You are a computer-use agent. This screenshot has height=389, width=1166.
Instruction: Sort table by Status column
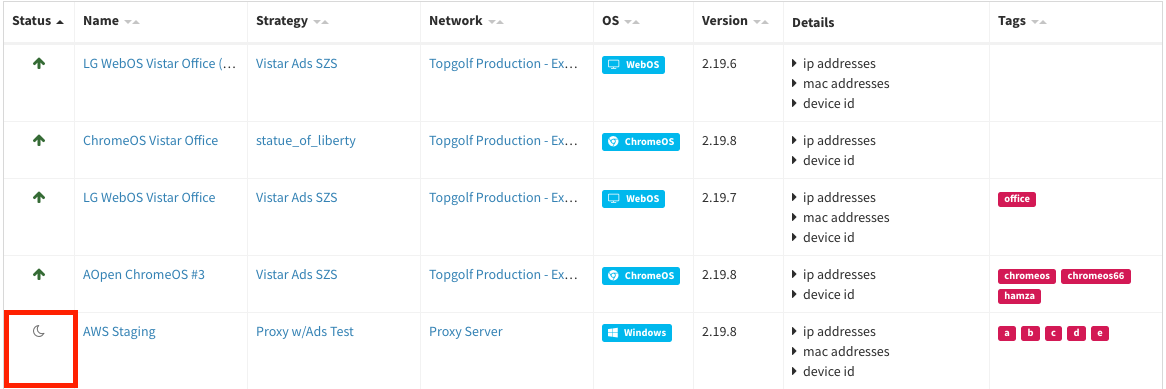coord(38,21)
